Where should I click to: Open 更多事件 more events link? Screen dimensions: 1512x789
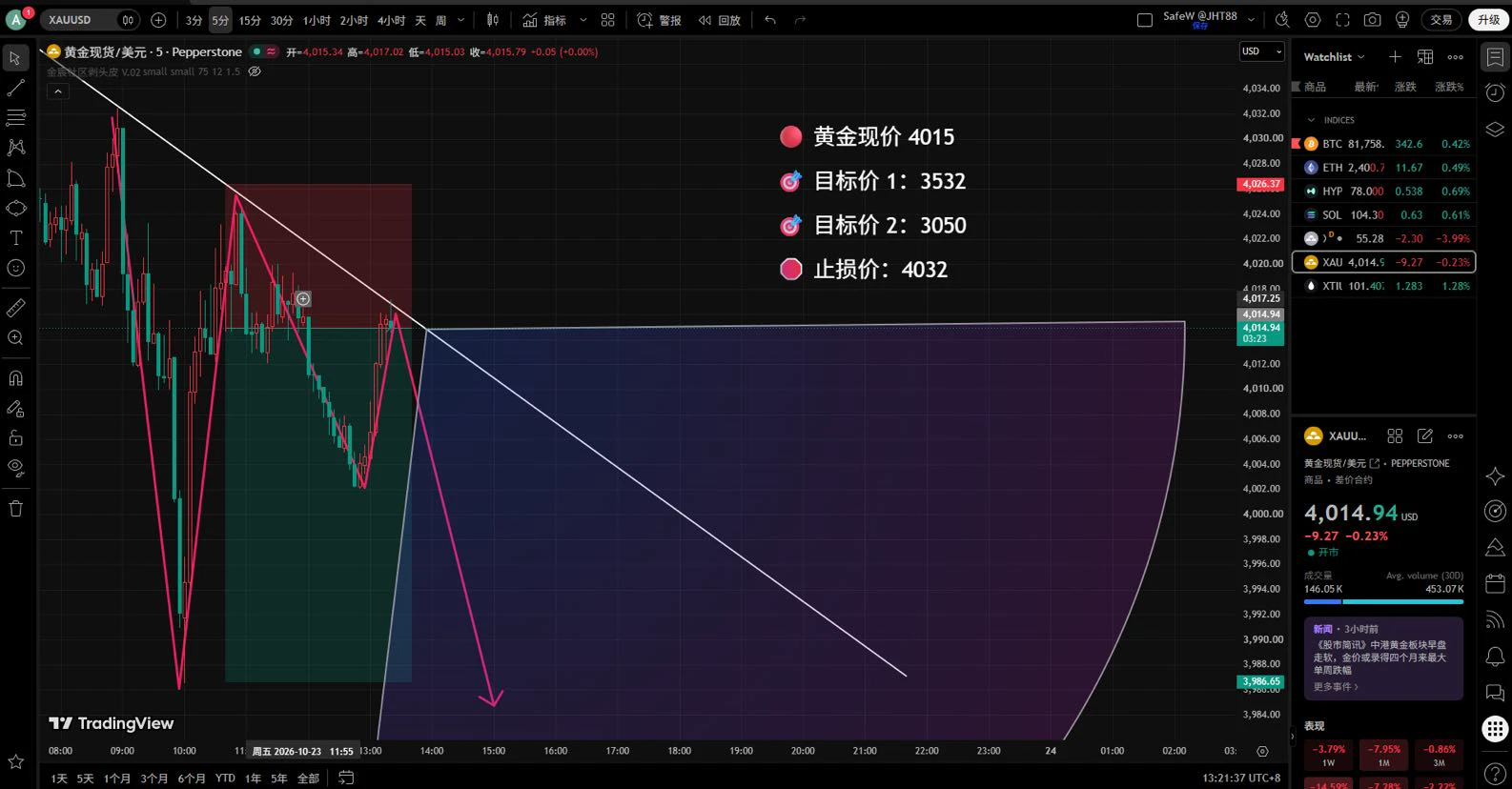pos(1336,687)
